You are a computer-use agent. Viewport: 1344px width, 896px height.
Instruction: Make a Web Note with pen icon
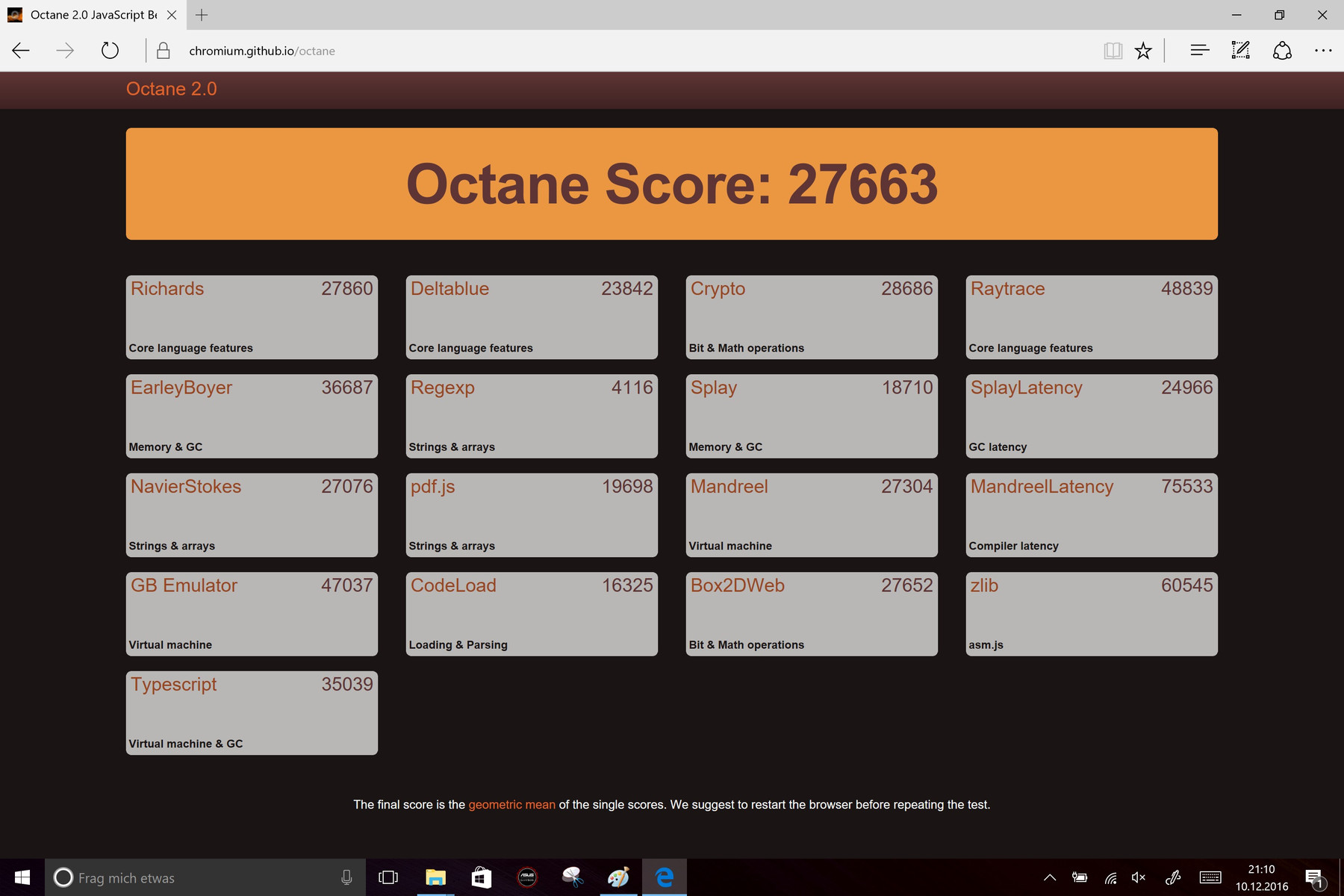coord(1240,51)
